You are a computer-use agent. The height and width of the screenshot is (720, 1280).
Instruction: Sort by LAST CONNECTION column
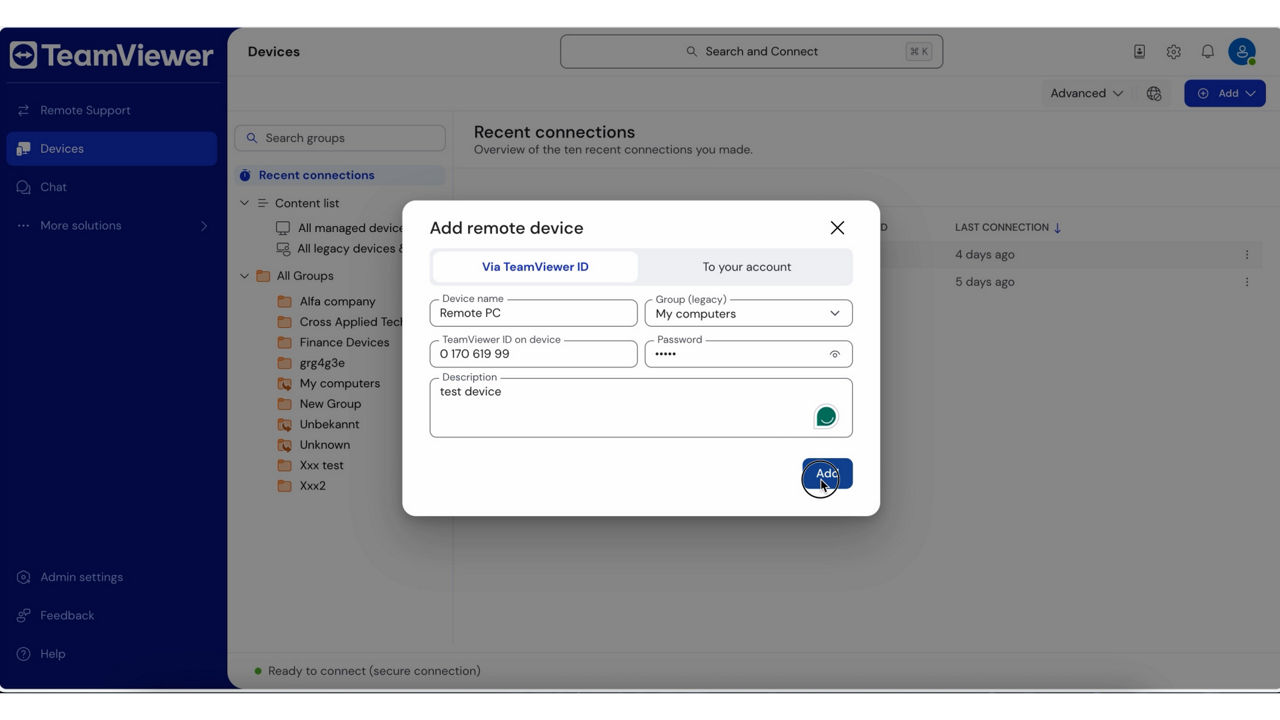click(x=1008, y=228)
